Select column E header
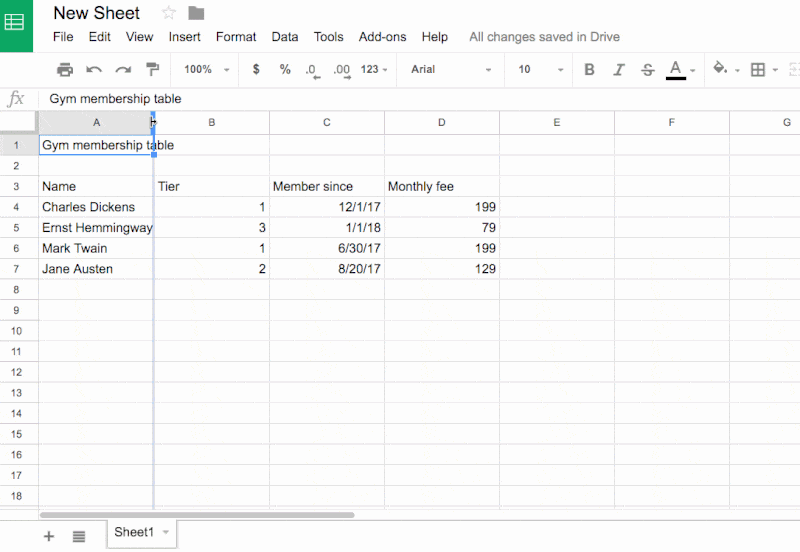800x552 pixels. point(557,122)
